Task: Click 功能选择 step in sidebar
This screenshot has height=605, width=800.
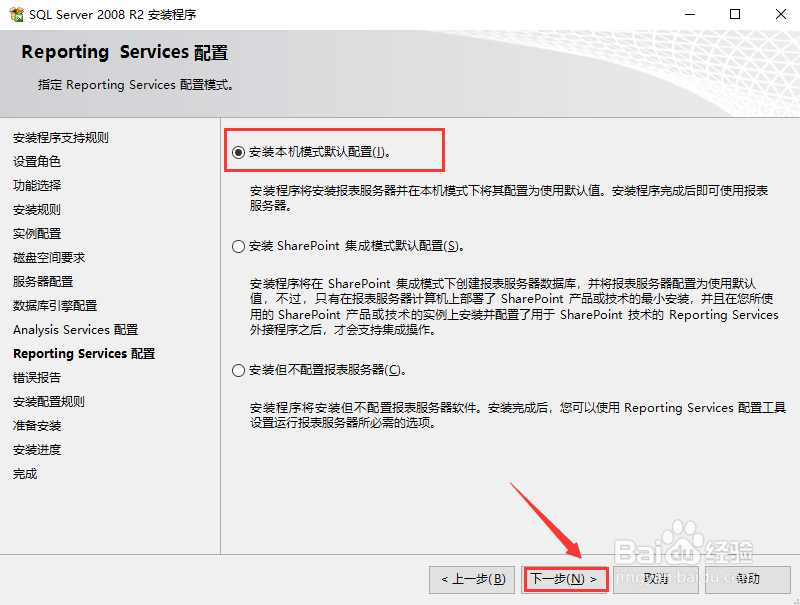Action: pyautogui.click(x=37, y=186)
